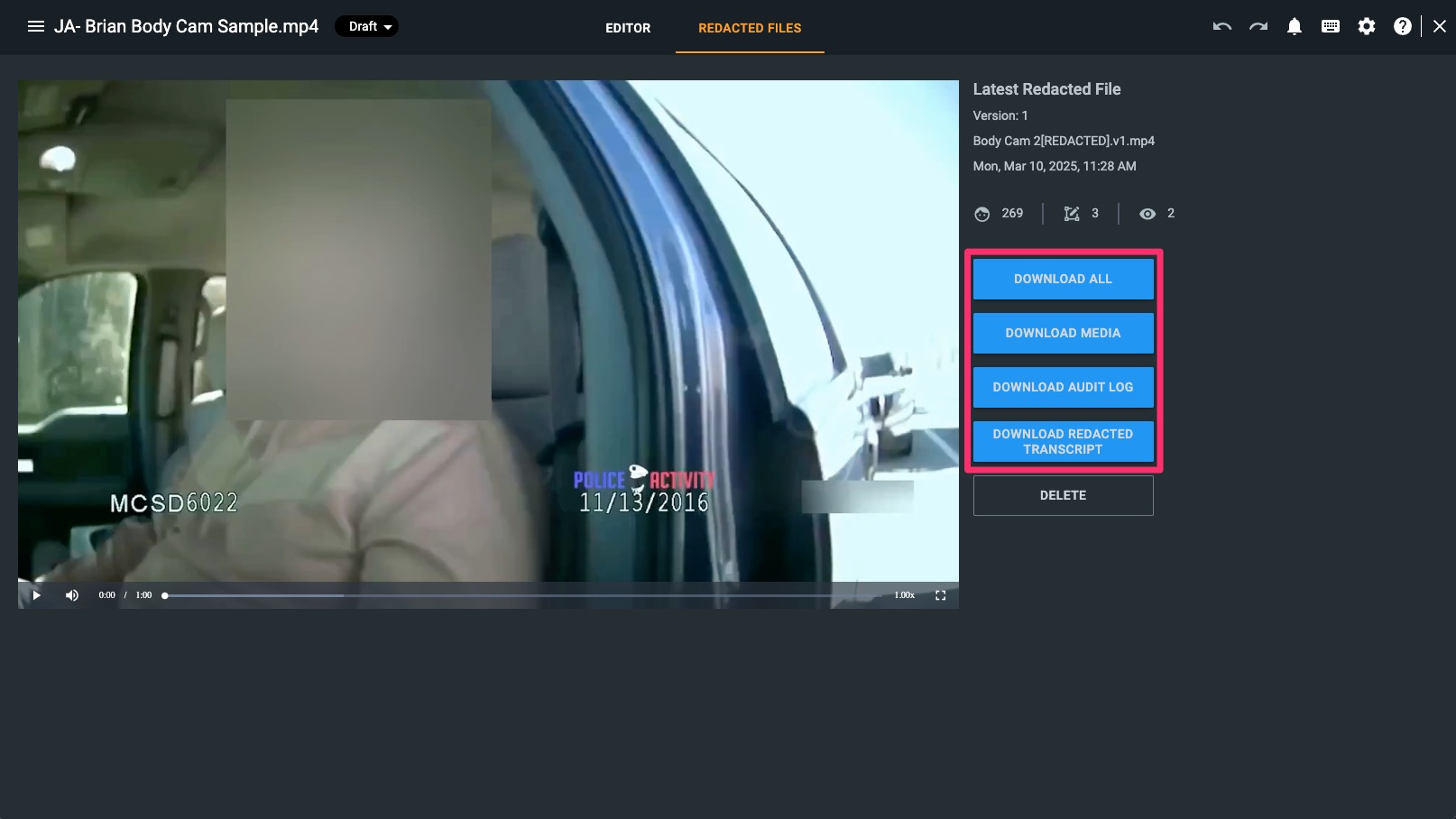Click the redo arrow icon
1456x819 pixels.
click(x=1258, y=27)
